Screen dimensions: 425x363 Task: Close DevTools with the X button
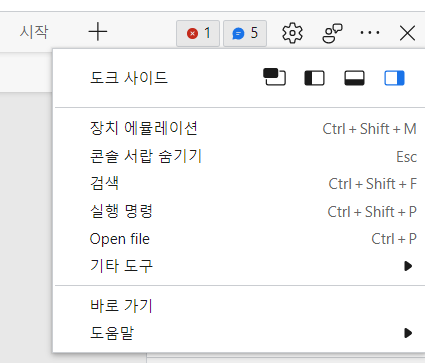pyautogui.click(x=407, y=33)
